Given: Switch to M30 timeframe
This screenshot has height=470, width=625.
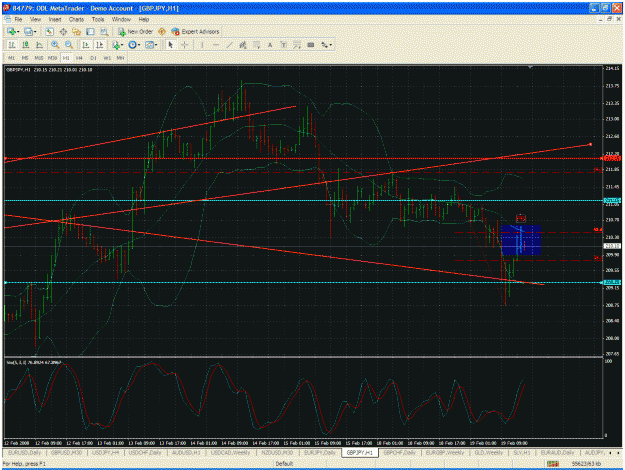Looking at the screenshot, I should tap(52, 58).
